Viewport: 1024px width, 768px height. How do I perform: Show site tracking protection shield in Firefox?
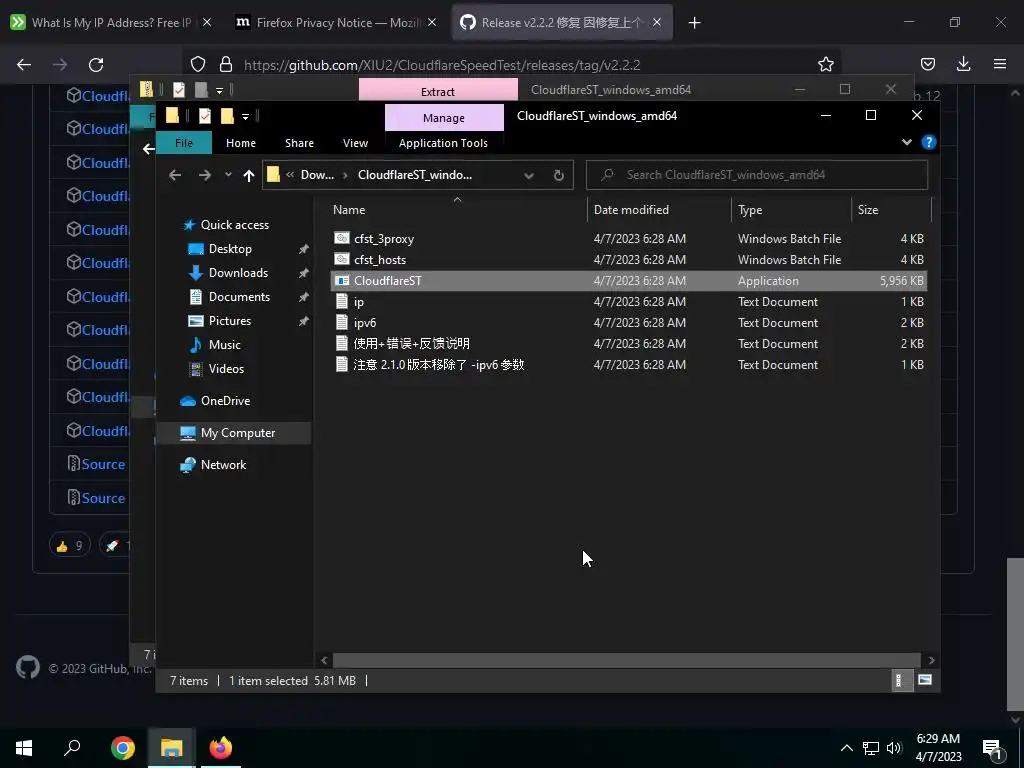pos(198,64)
